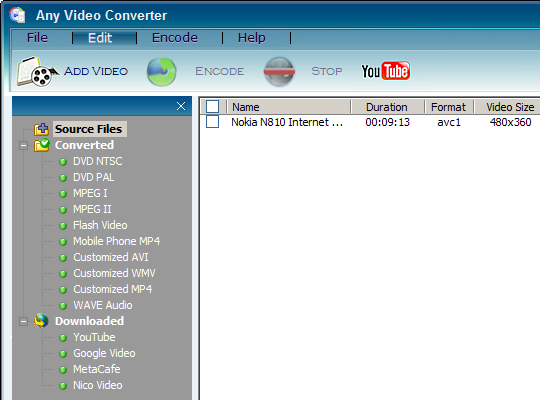Click the Converted folder checkmark icon
This screenshot has width=540, height=400.
click(x=42, y=145)
